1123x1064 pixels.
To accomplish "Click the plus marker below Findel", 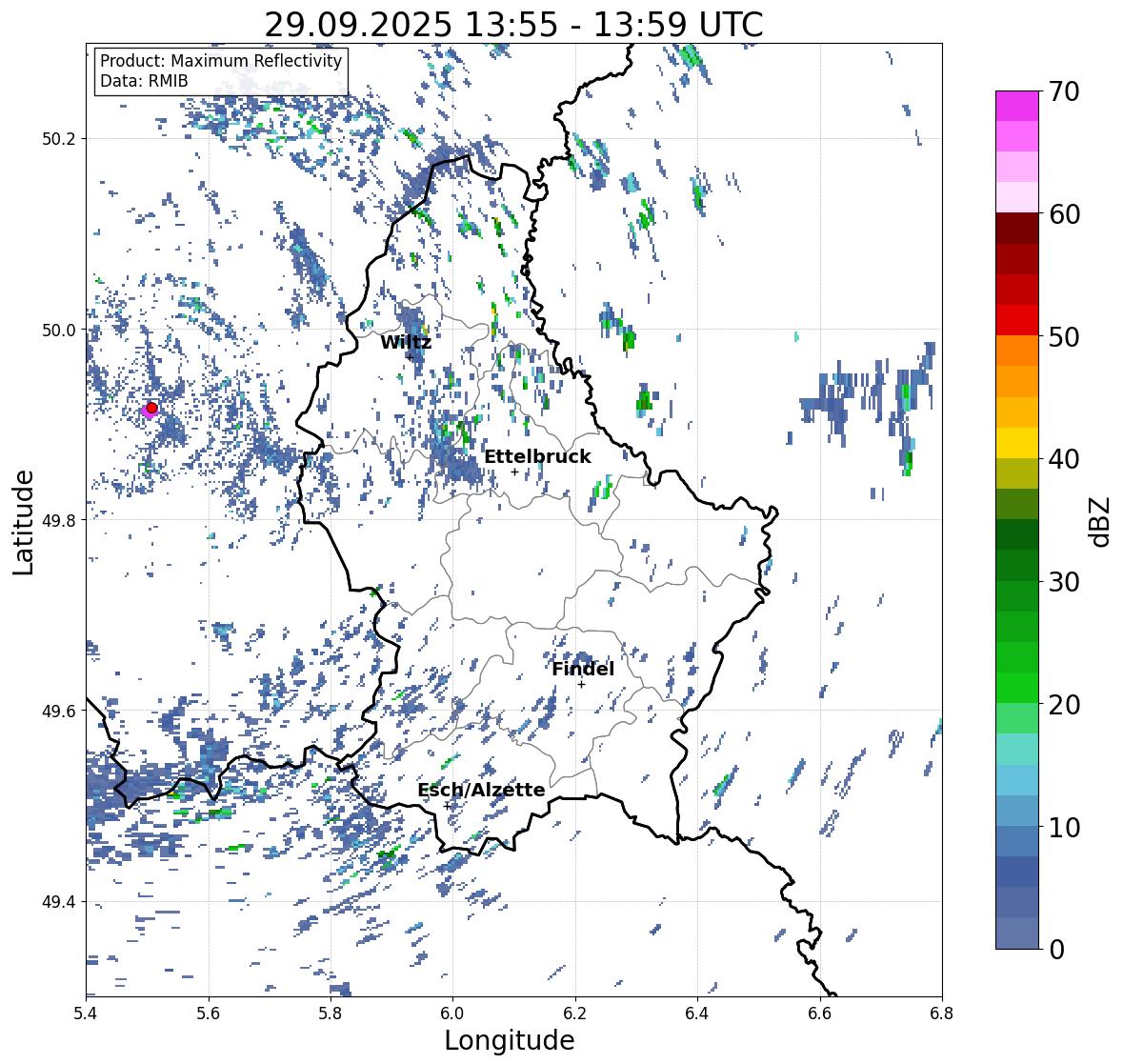I will pos(582,685).
